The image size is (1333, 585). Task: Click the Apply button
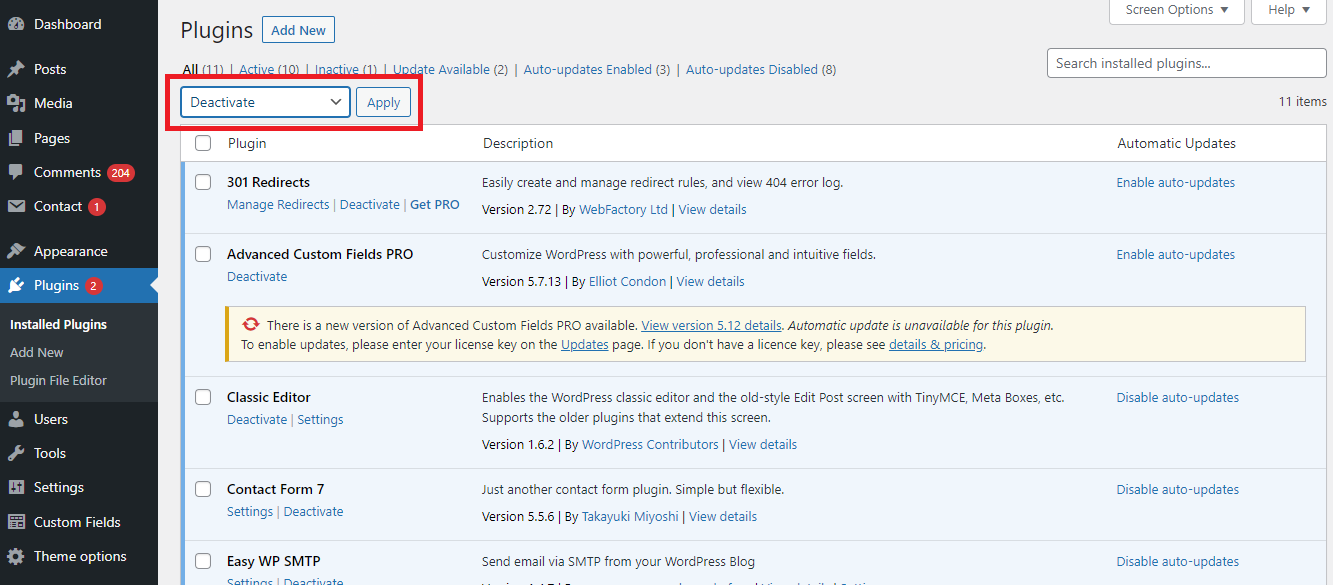click(383, 101)
